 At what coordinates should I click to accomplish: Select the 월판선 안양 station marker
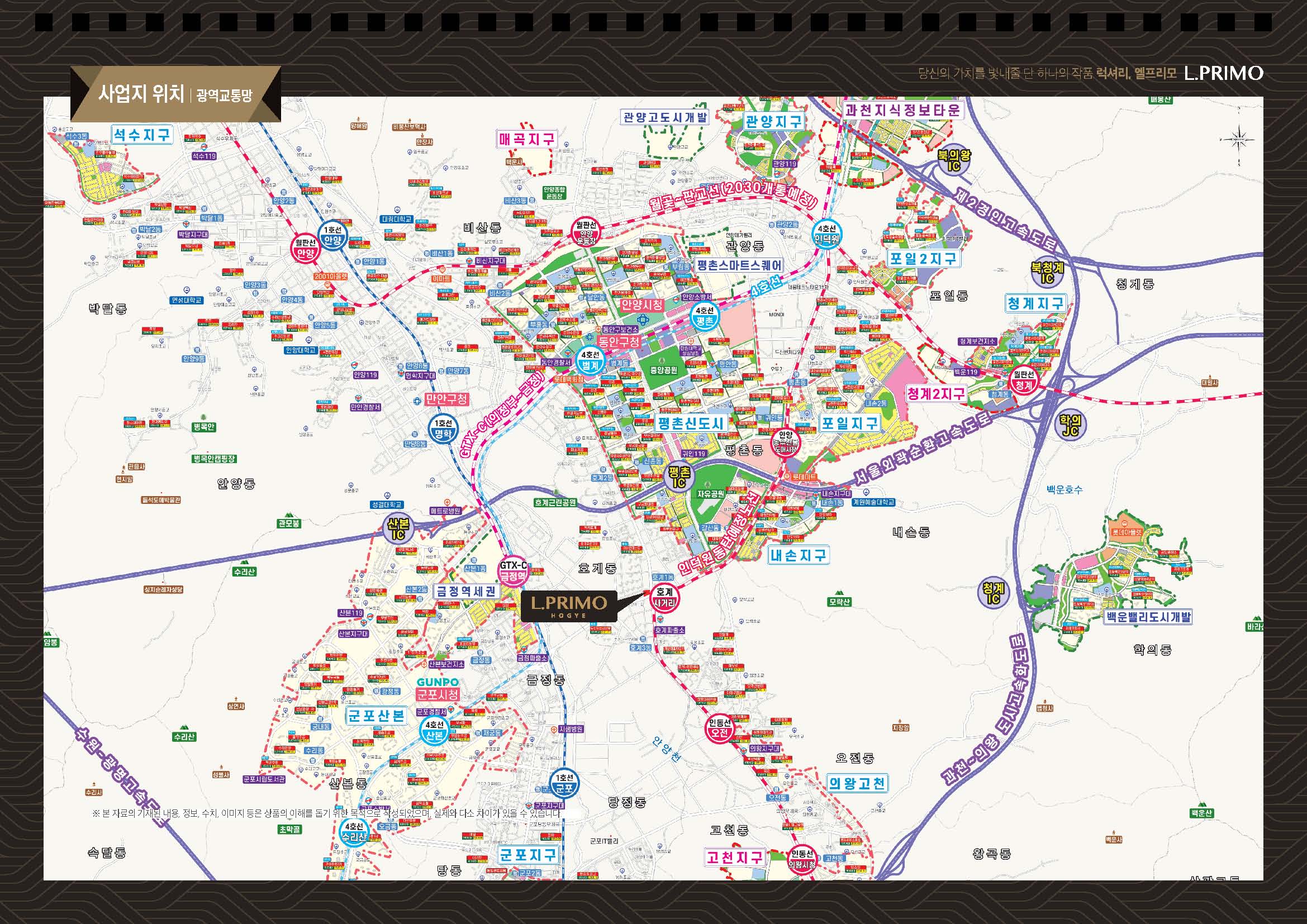click(x=306, y=249)
